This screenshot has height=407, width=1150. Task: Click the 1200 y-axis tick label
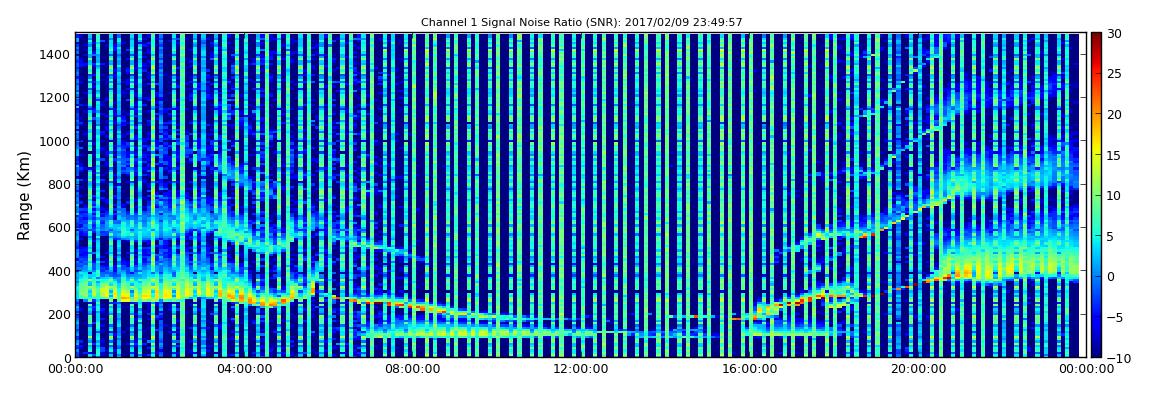click(56, 98)
